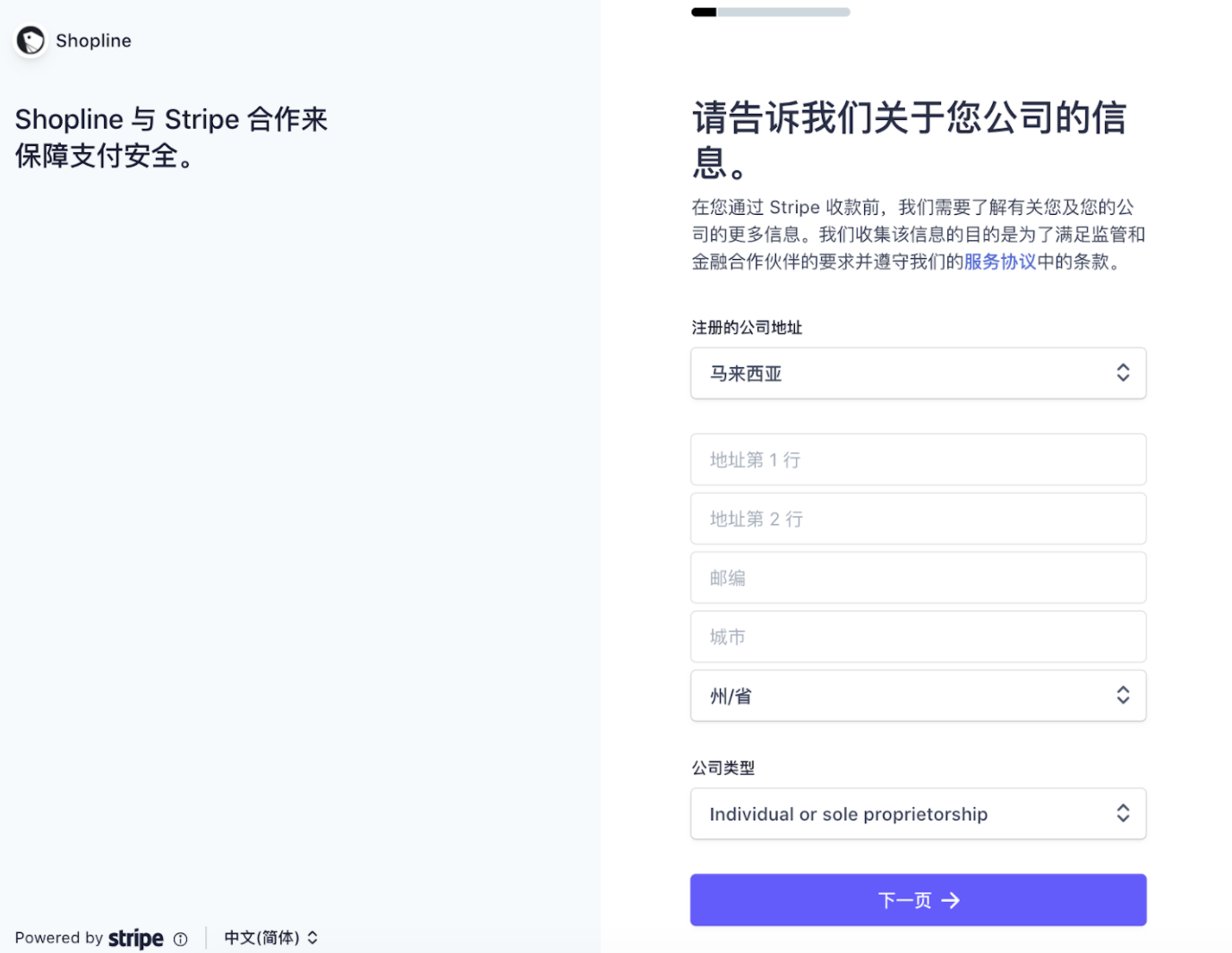Click the Shopline brand name text
The image size is (1232, 953).
coord(93,40)
